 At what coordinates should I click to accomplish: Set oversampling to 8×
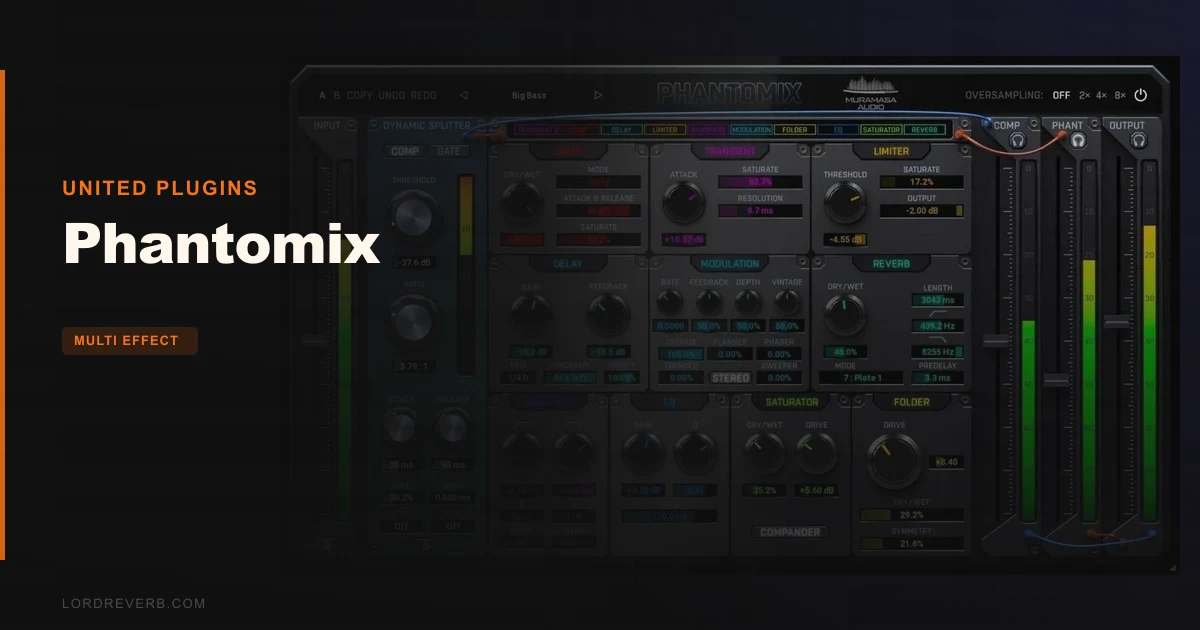(1120, 96)
